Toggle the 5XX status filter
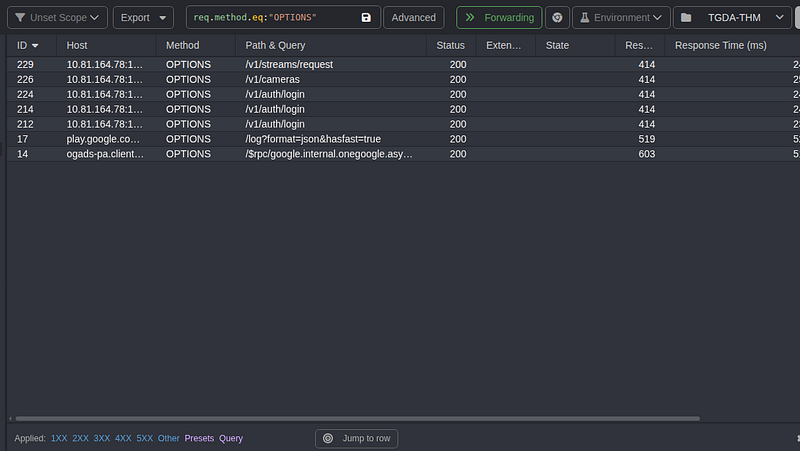This screenshot has width=800, height=451. click(x=144, y=438)
